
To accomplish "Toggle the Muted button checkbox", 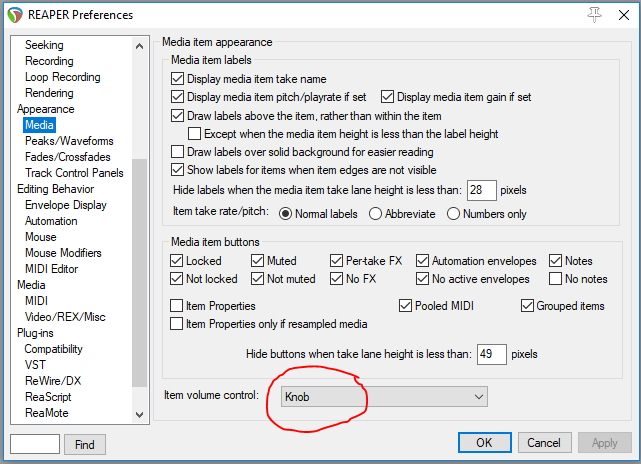I will pos(257,260).
